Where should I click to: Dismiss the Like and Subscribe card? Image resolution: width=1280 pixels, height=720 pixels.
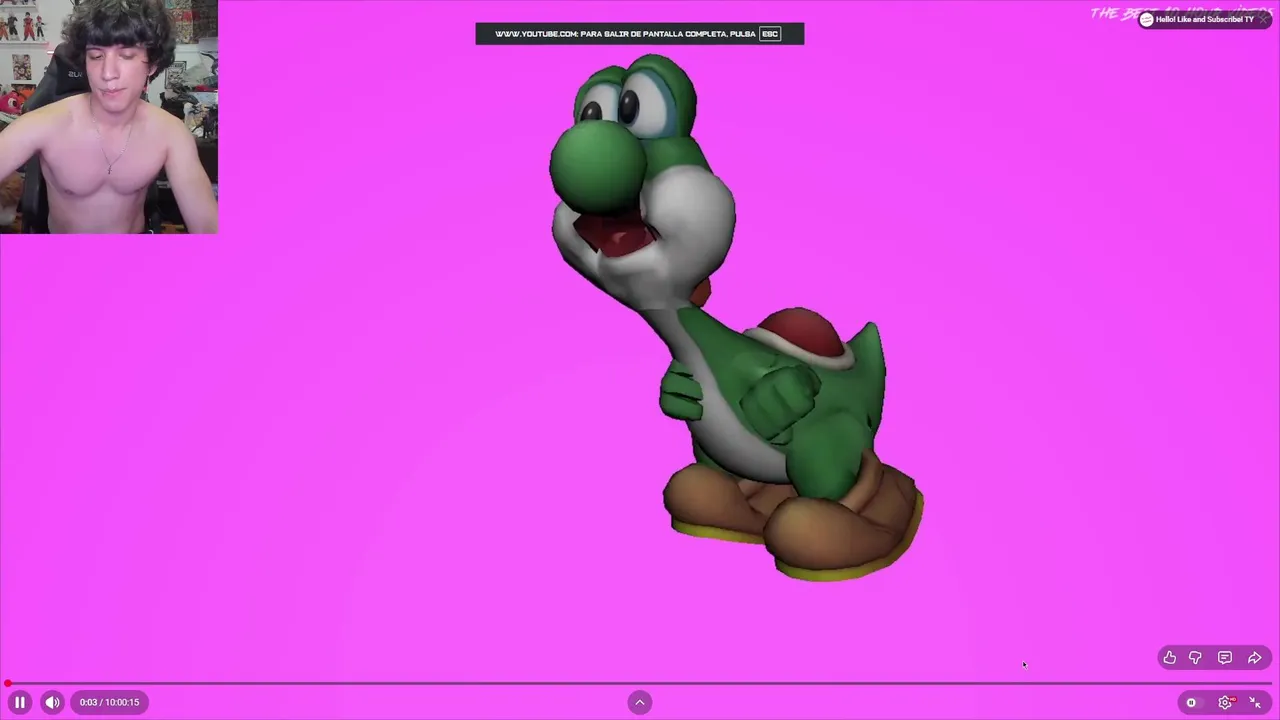click(x=1263, y=19)
